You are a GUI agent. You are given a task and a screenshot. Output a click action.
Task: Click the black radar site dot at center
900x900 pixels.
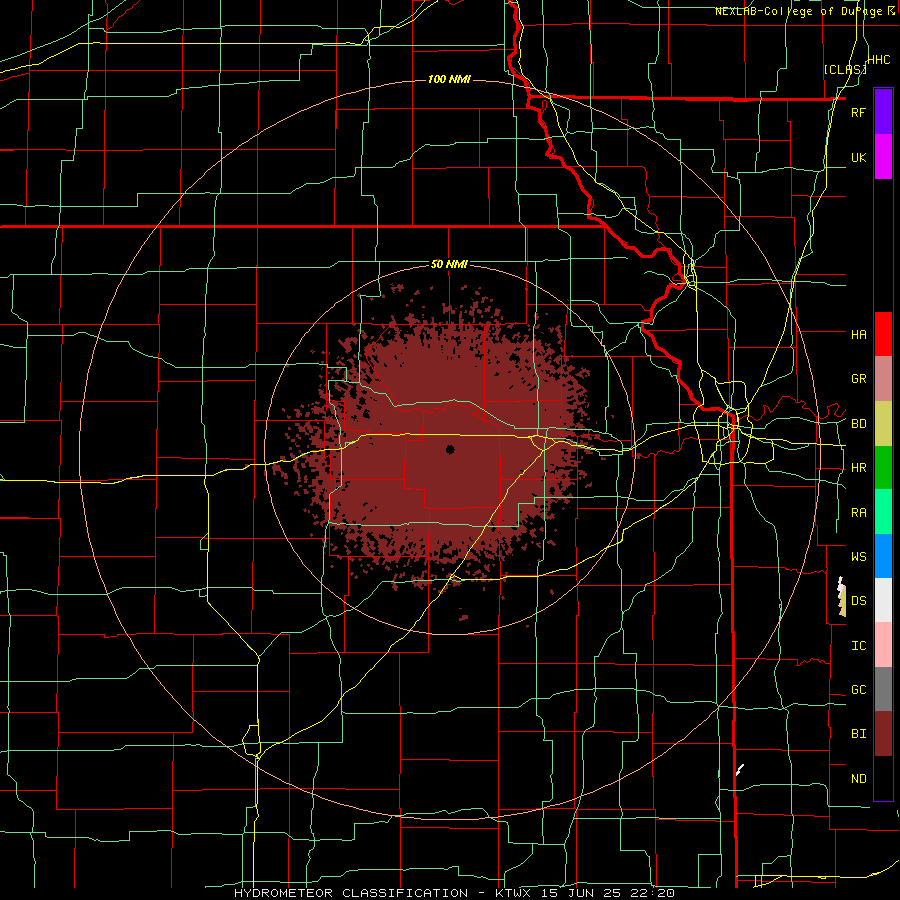point(450,449)
